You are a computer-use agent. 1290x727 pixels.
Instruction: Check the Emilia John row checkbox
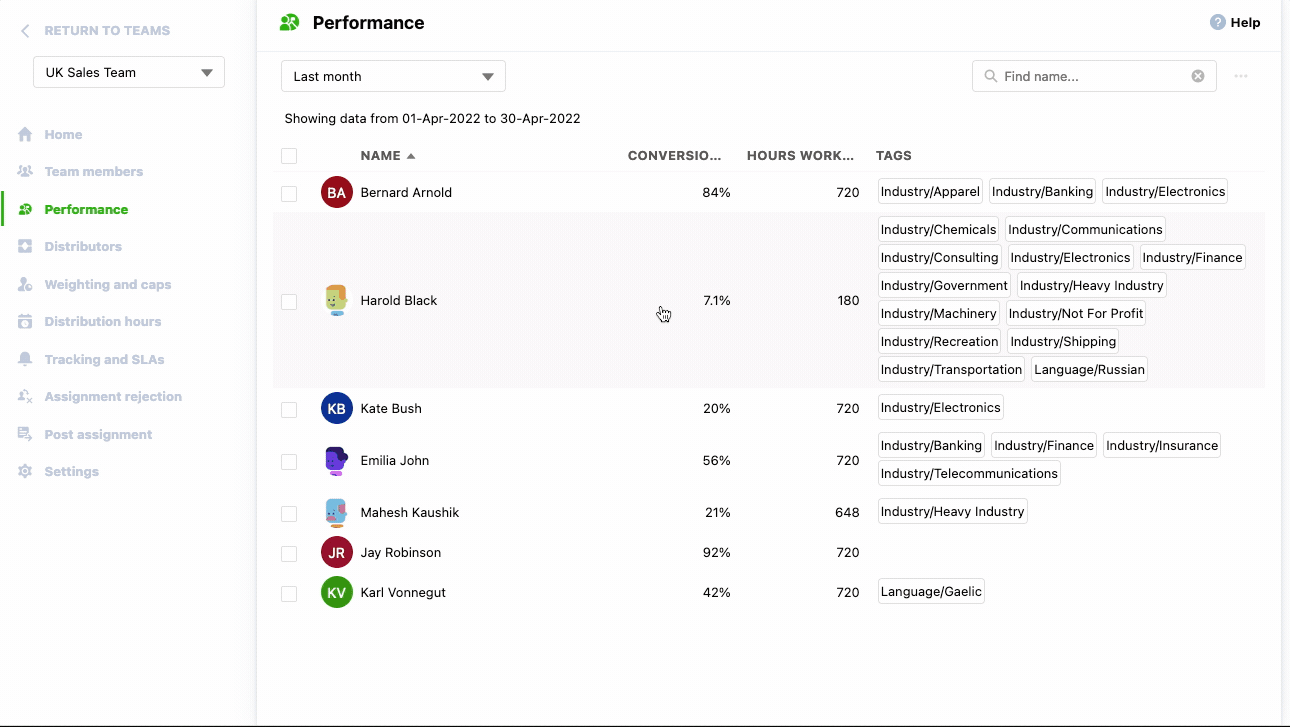[x=289, y=462]
